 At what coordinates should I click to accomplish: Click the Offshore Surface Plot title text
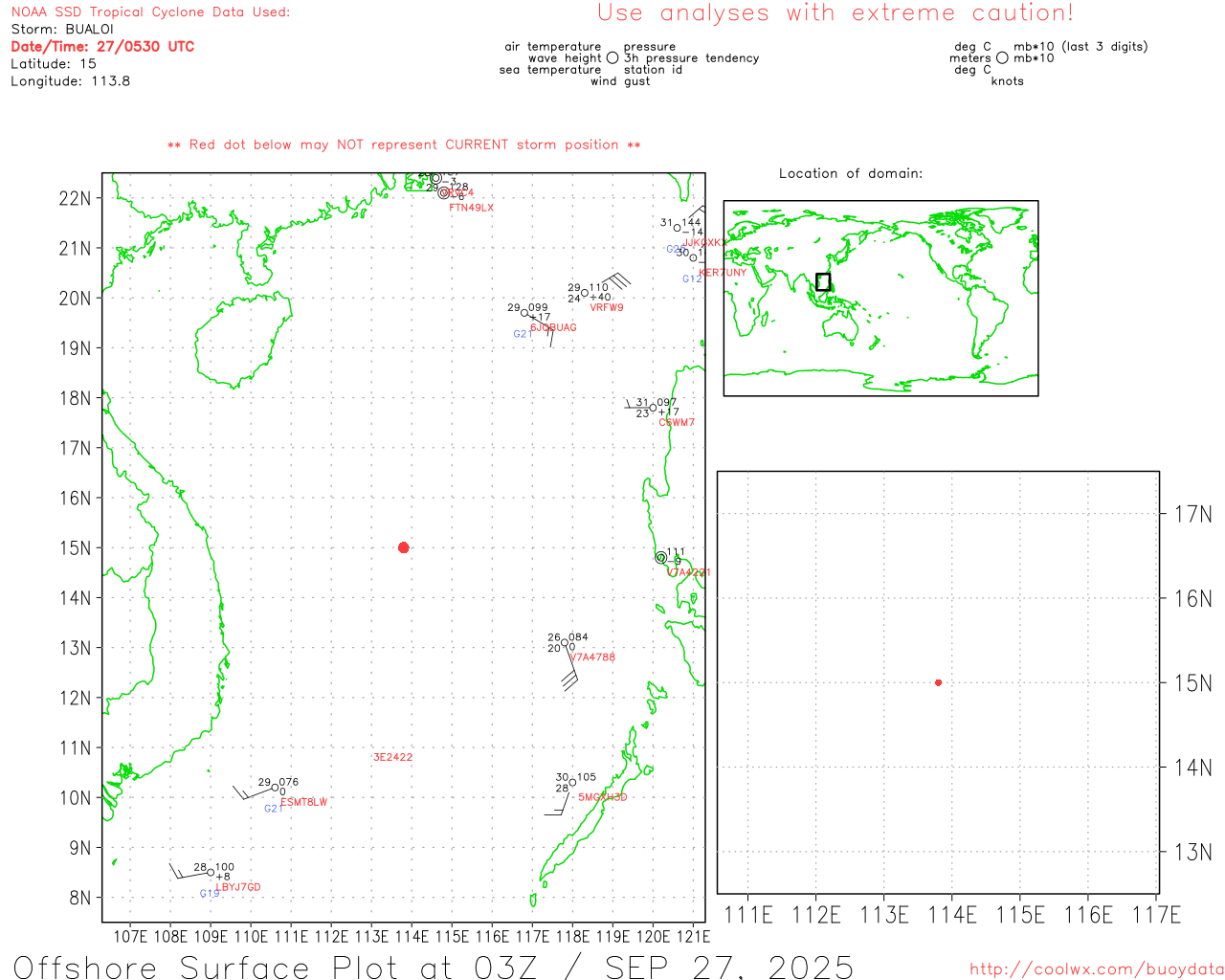click(x=433, y=967)
